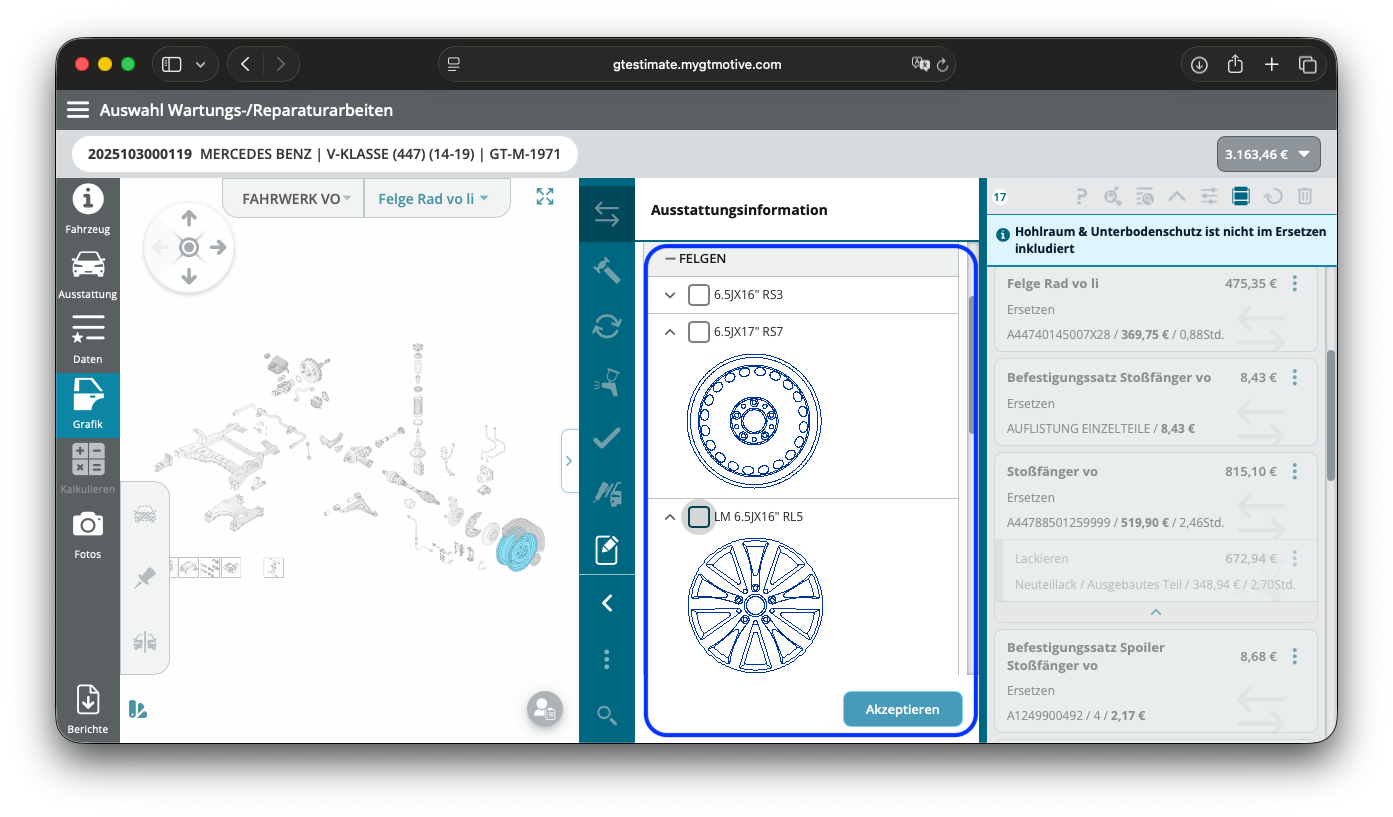The height and width of the screenshot is (817, 1393).
Task: Click the alloy RL5 wheel image
Action: (755, 605)
